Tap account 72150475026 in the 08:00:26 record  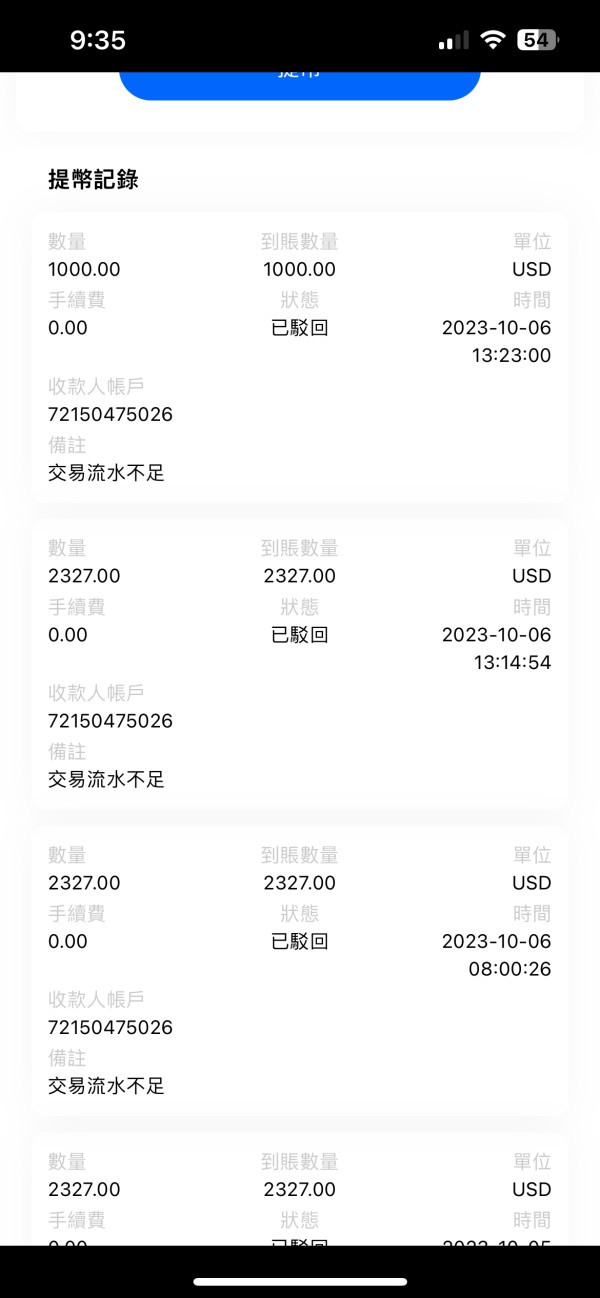click(110, 1028)
